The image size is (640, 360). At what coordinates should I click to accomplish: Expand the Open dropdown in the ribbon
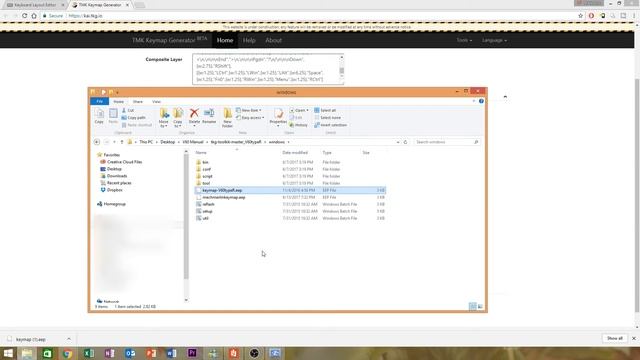pyautogui.click(x=299, y=110)
